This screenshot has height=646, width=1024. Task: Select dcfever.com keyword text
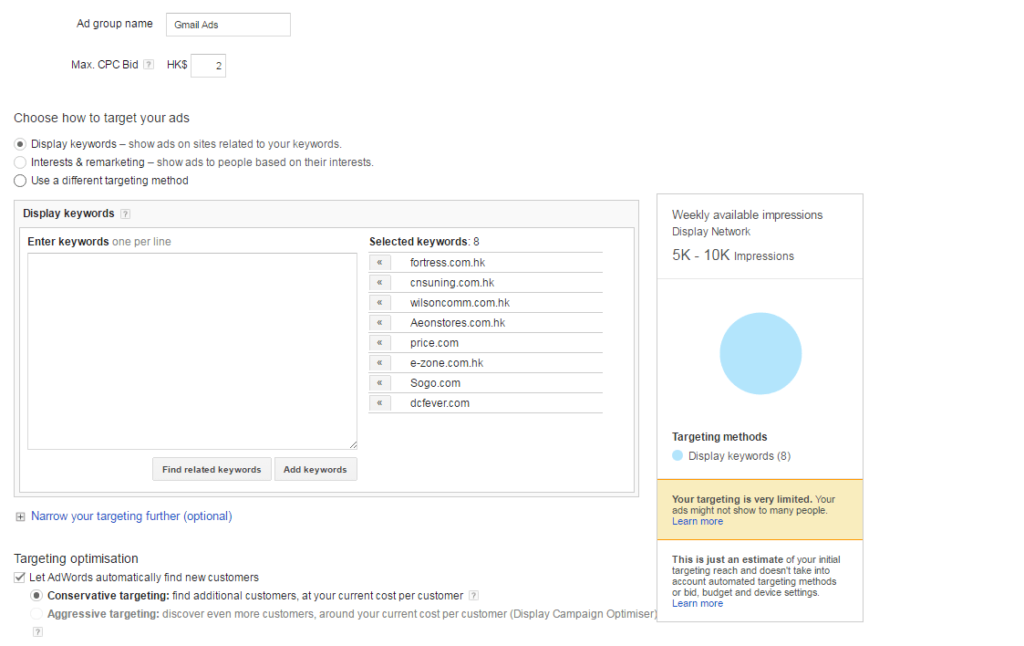(x=440, y=403)
